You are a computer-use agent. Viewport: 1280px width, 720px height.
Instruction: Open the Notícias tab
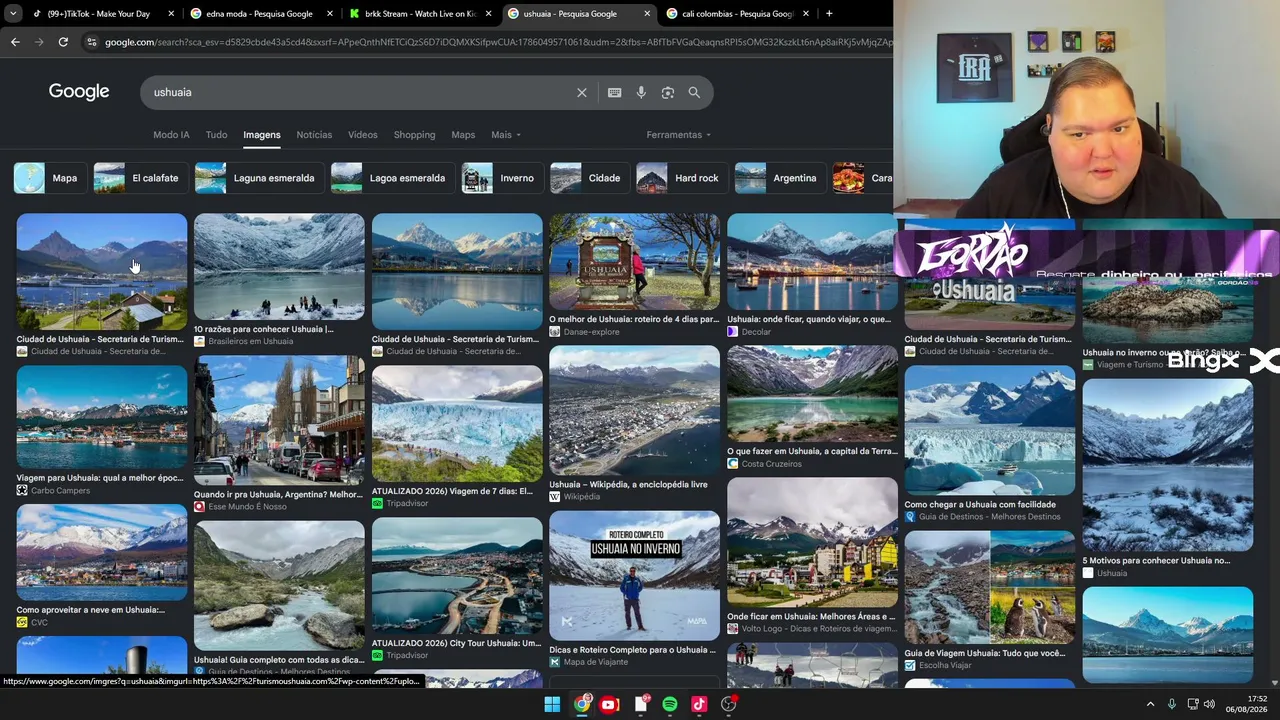pyautogui.click(x=314, y=135)
